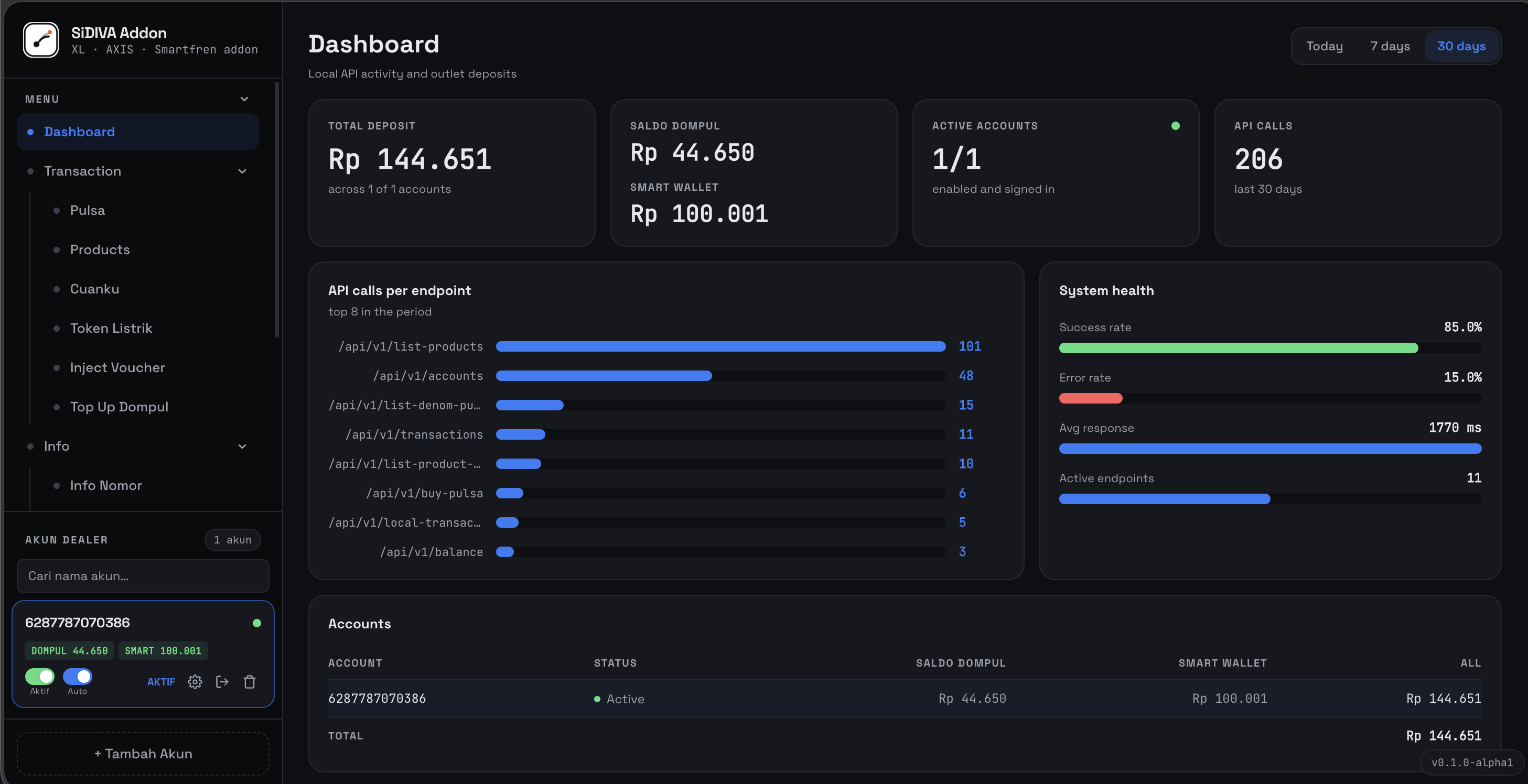Click the logout arrow icon for account
This screenshot has height=784, width=1528.
tap(222, 682)
